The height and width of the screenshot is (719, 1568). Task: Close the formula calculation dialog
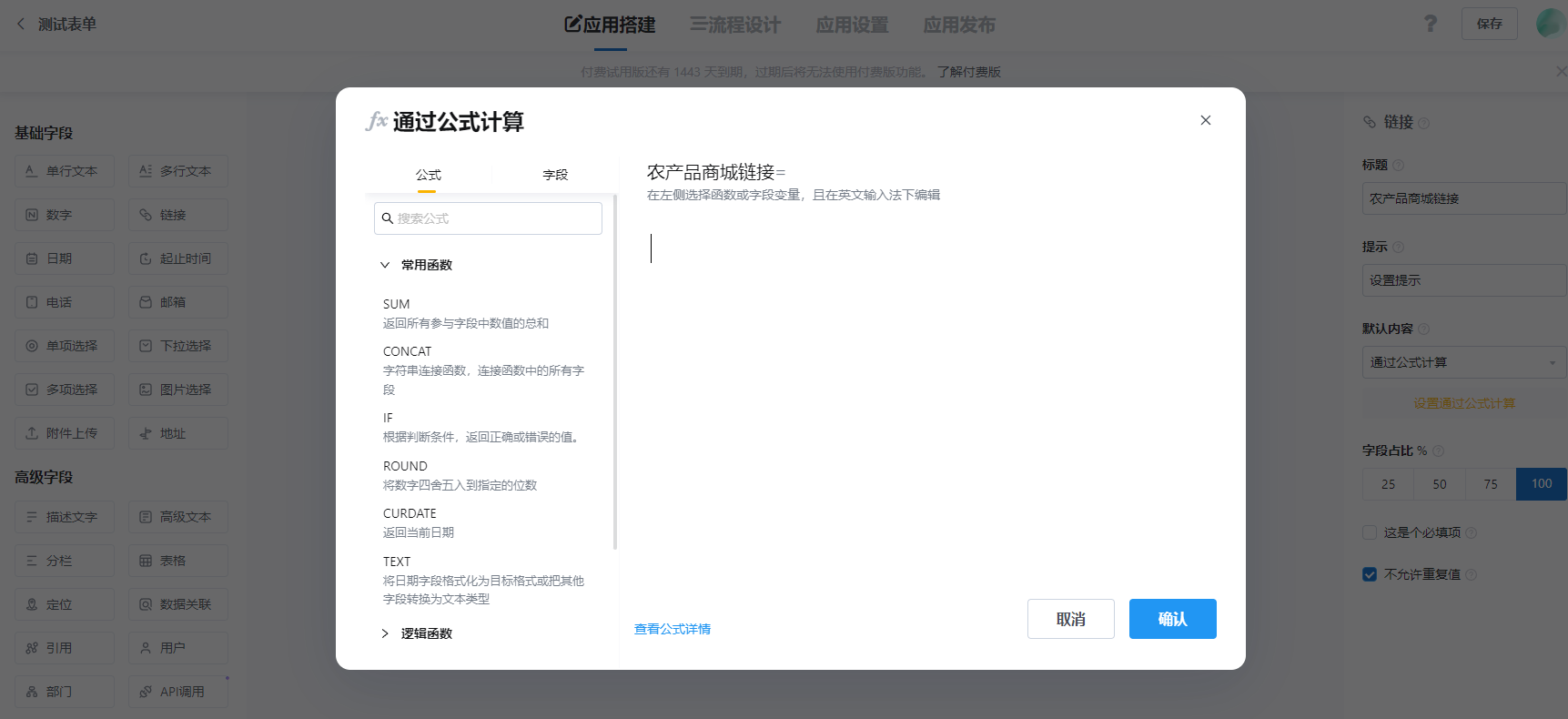click(x=1206, y=120)
